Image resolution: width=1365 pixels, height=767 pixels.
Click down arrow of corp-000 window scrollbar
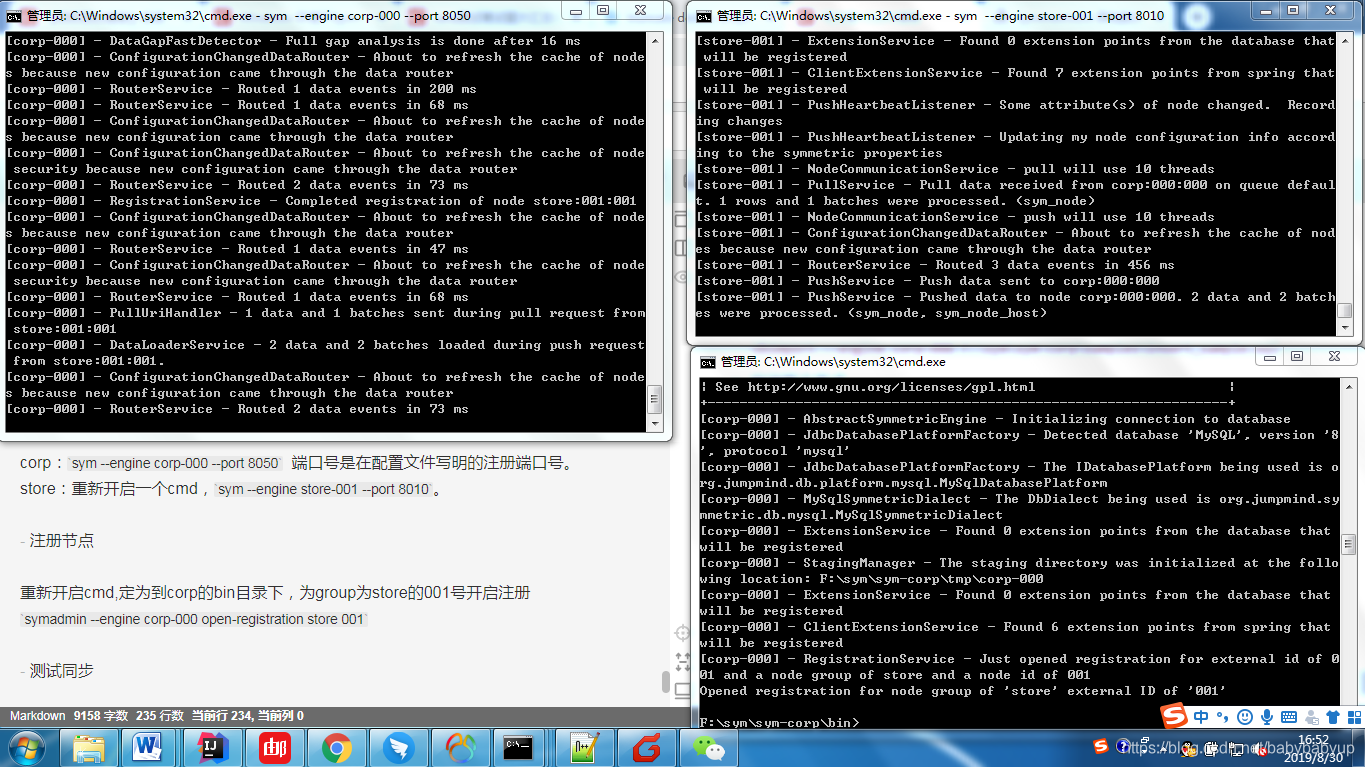point(654,424)
